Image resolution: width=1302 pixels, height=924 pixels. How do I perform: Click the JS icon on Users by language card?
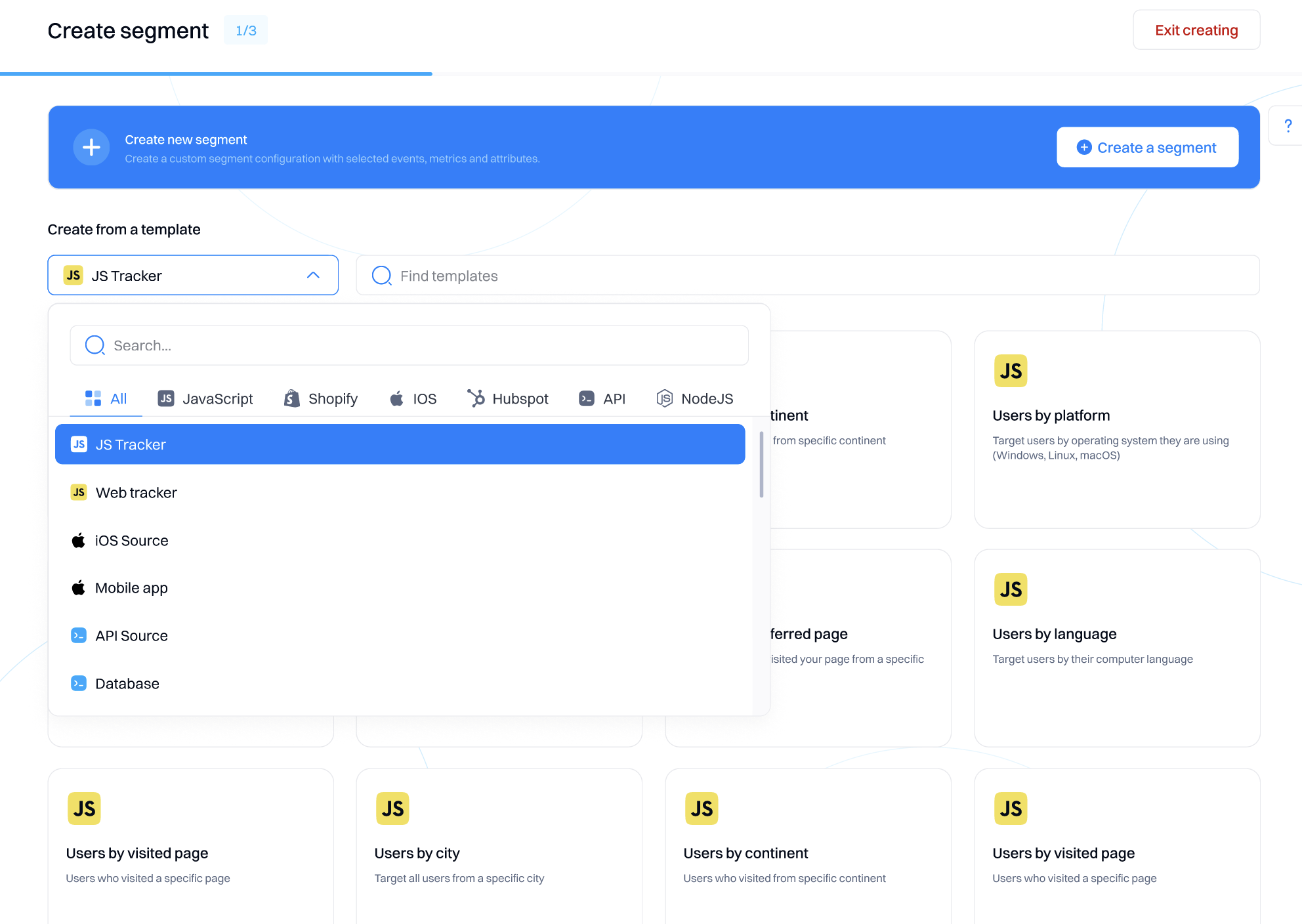(x=1010, y=589)
